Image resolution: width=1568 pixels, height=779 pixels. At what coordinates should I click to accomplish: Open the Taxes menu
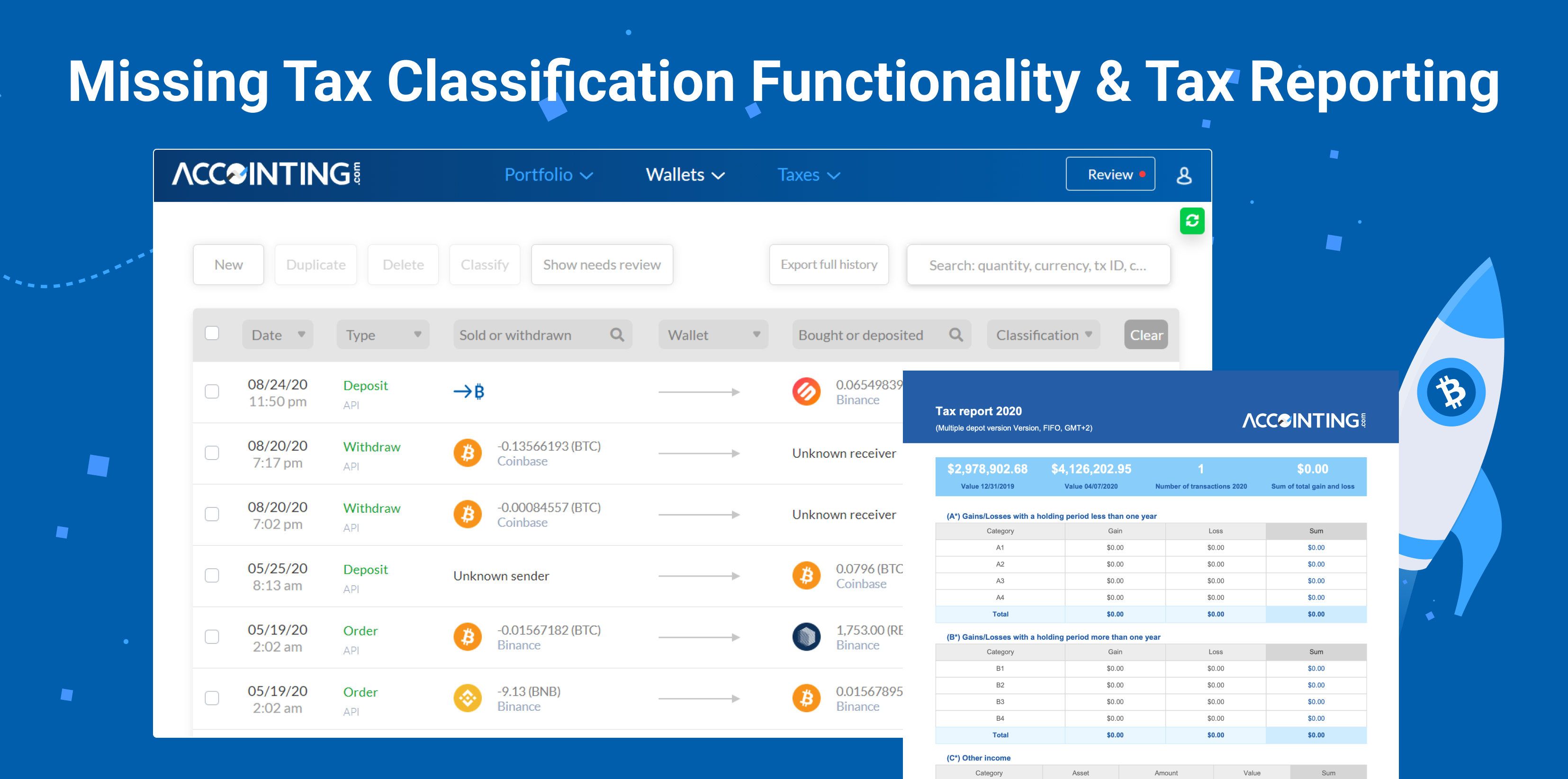[x=808, y=175]
